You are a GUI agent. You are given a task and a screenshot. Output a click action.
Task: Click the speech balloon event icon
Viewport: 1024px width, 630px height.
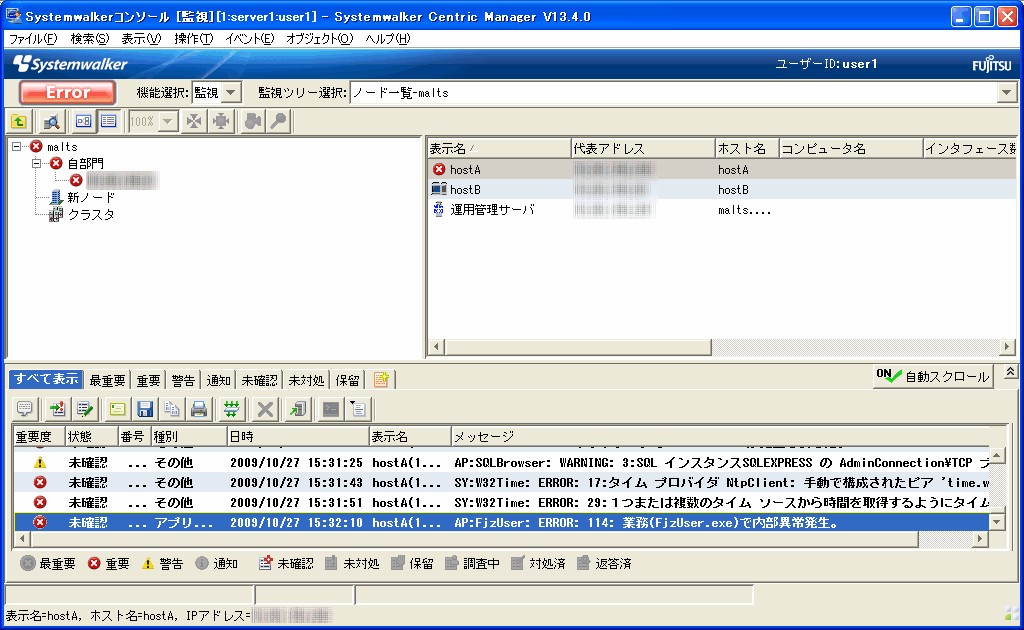pos(25,409)
